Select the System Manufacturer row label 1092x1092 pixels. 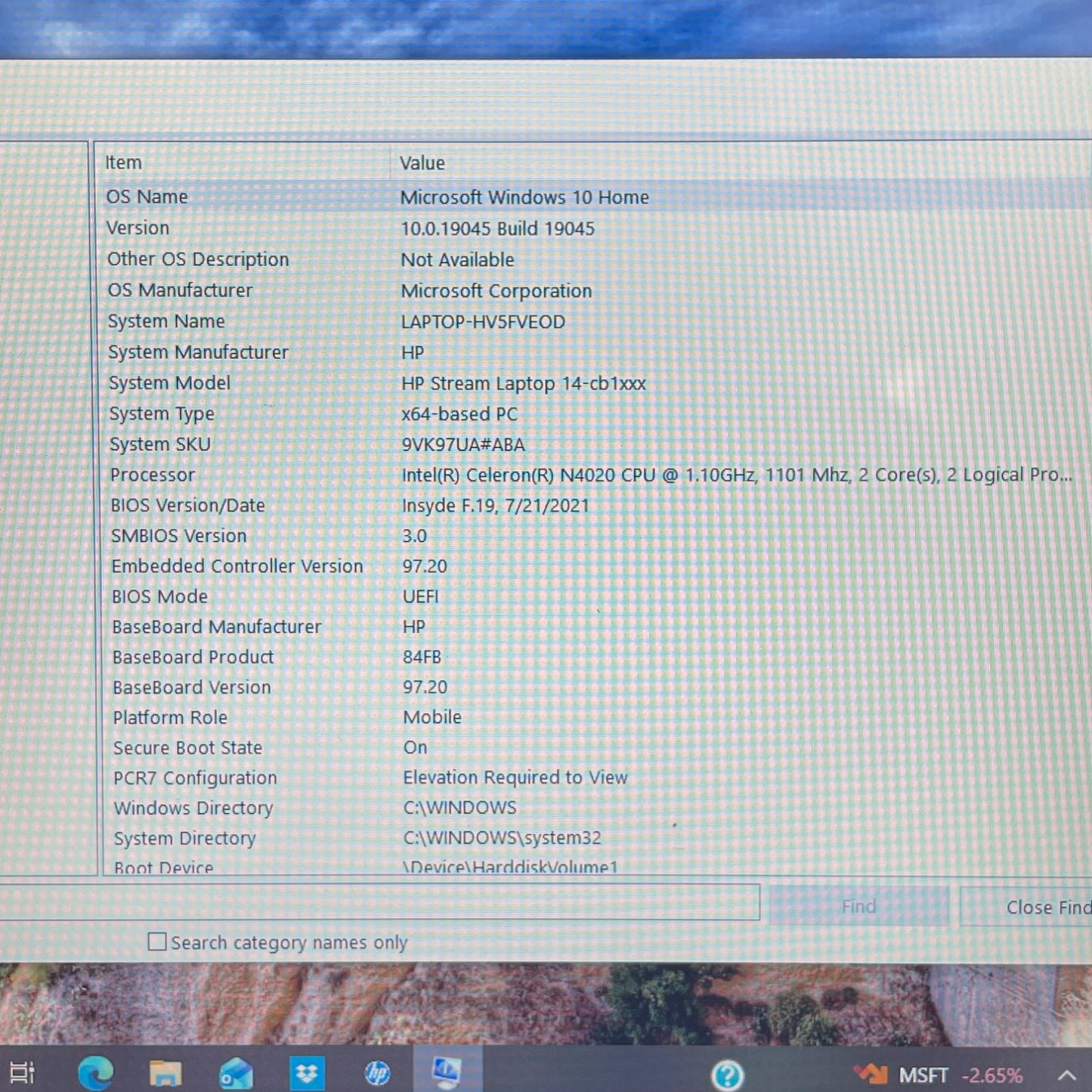click(x=198, y=352)
